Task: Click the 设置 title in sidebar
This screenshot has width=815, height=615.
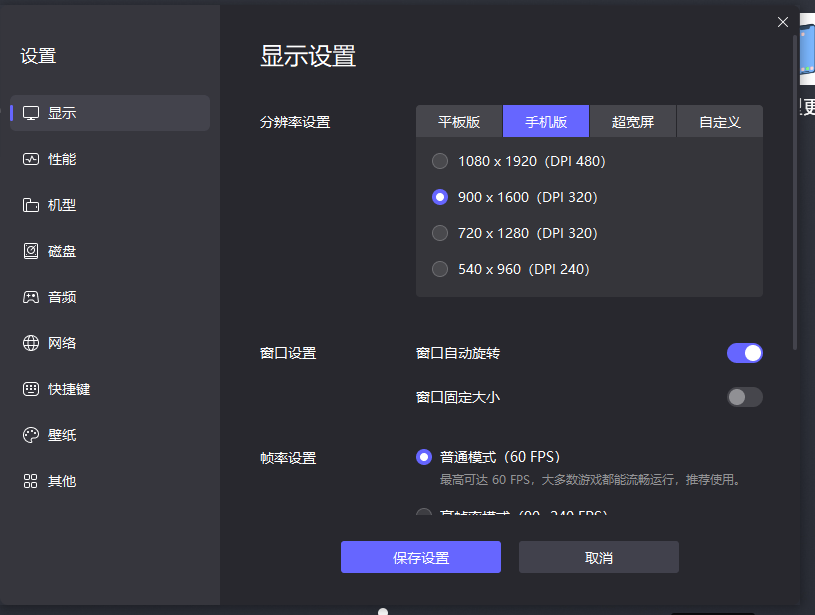Action: [38, 56]
